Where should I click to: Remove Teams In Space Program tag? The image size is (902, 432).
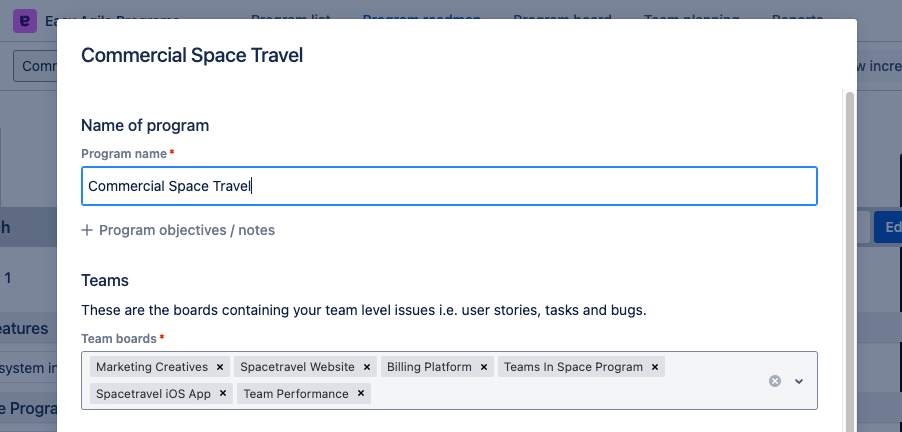[655, 367]
